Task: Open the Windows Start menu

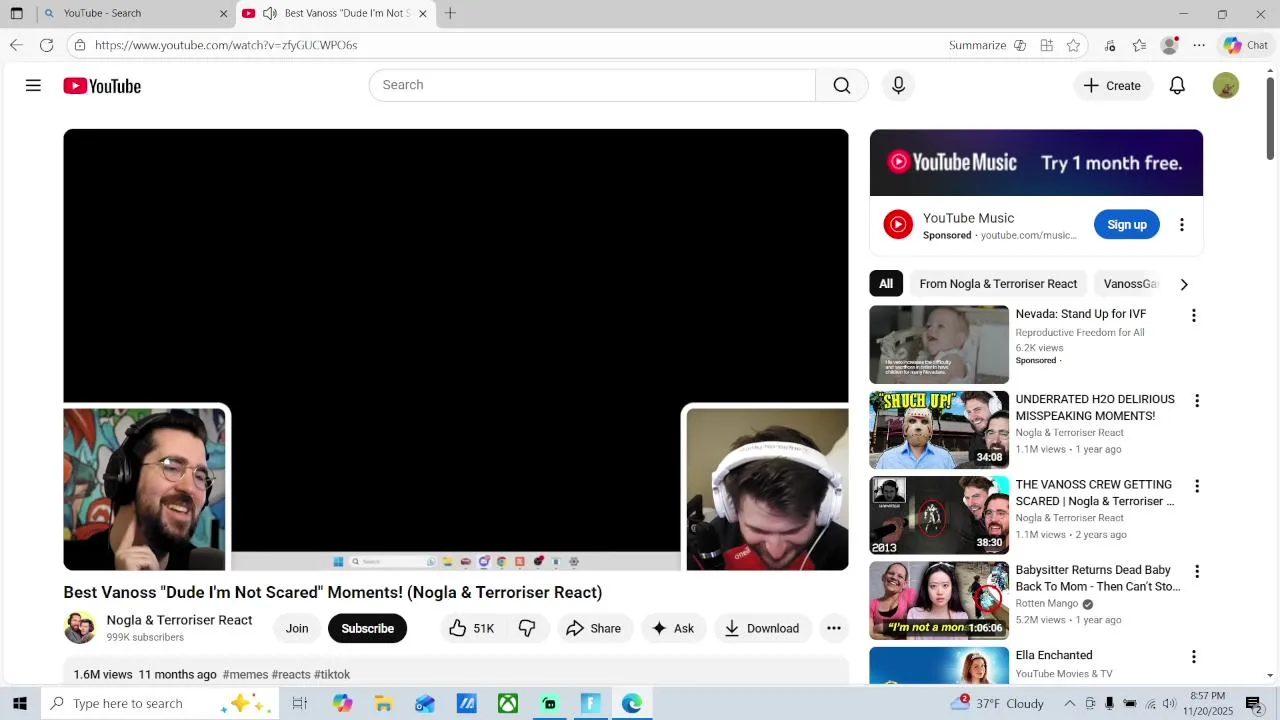Action: click(x=19, y=703)
